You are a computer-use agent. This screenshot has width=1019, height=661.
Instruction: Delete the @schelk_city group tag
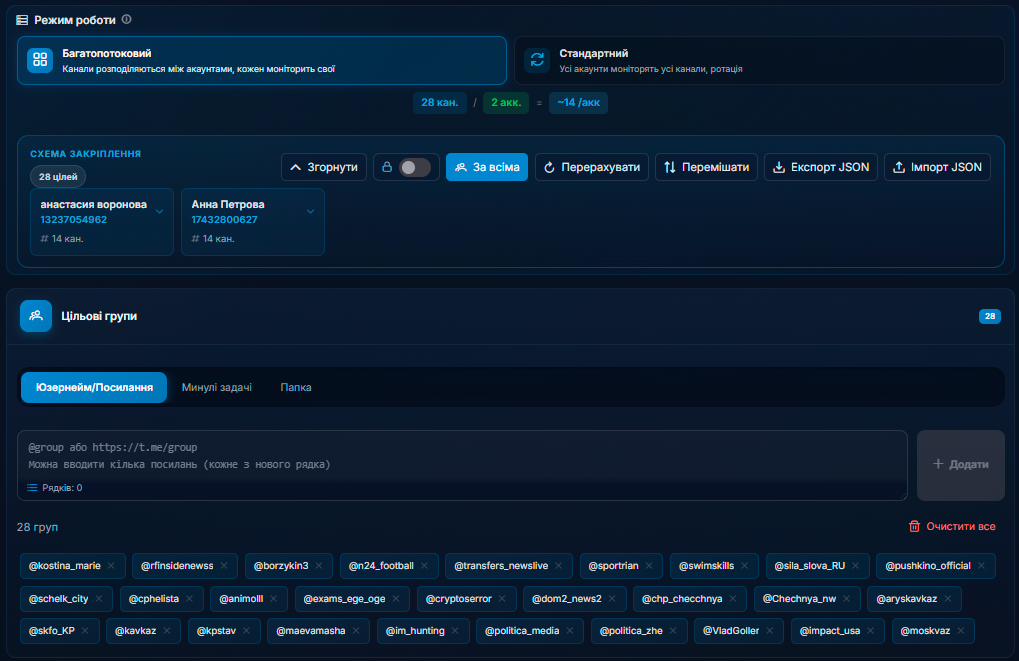pyautogui.click(x=99, y=599)
